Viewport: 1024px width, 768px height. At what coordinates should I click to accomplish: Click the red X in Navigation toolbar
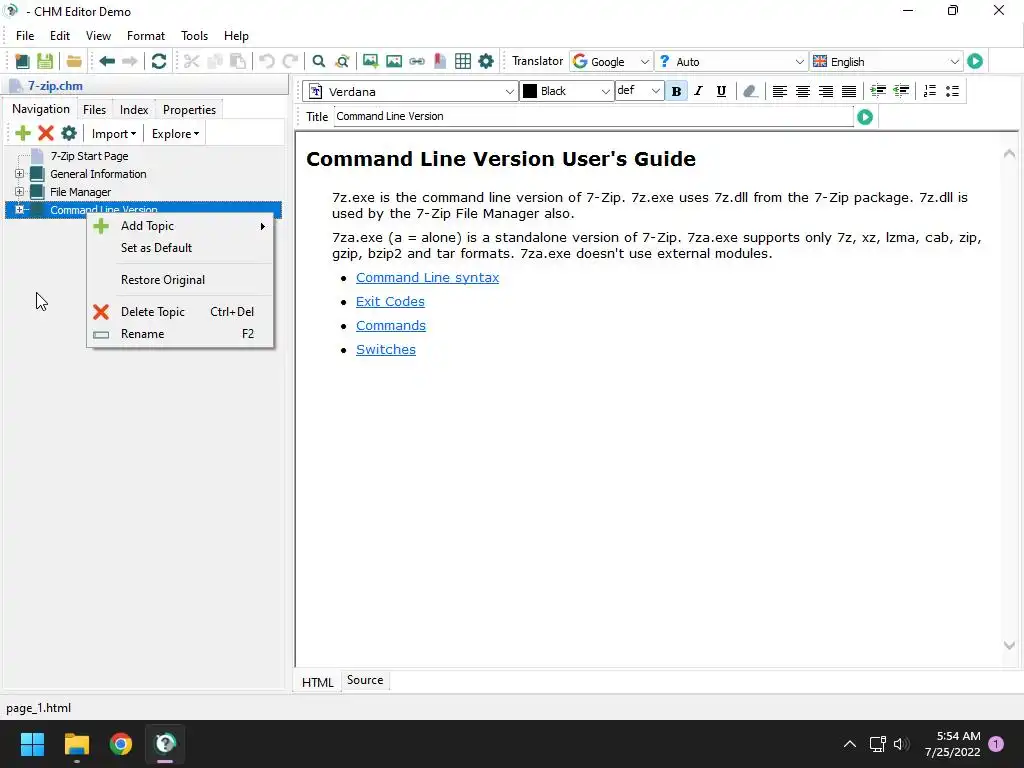click(46, 134)
